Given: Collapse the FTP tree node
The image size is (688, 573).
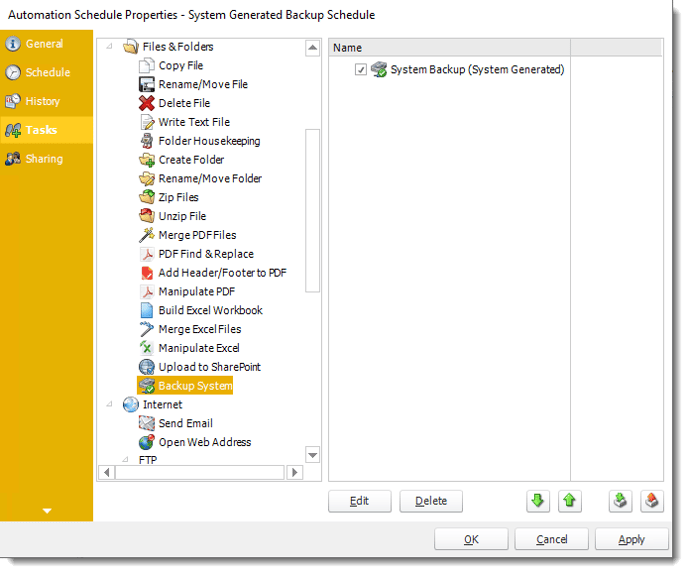Looking at the screenshot, I should pos(125,459).
